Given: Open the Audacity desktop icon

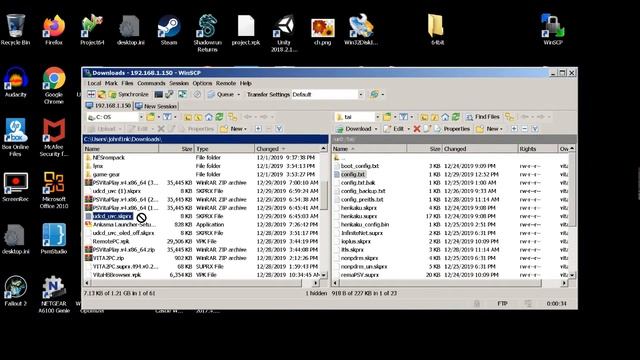Looking at the screenshot, I should point(16,82).
